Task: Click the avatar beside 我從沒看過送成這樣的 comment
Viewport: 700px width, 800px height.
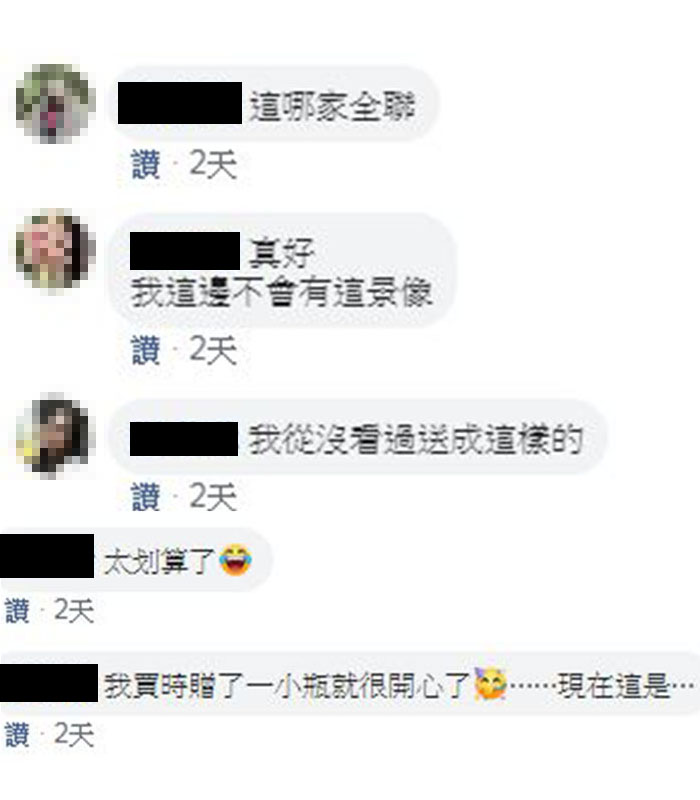Action: 54,436
